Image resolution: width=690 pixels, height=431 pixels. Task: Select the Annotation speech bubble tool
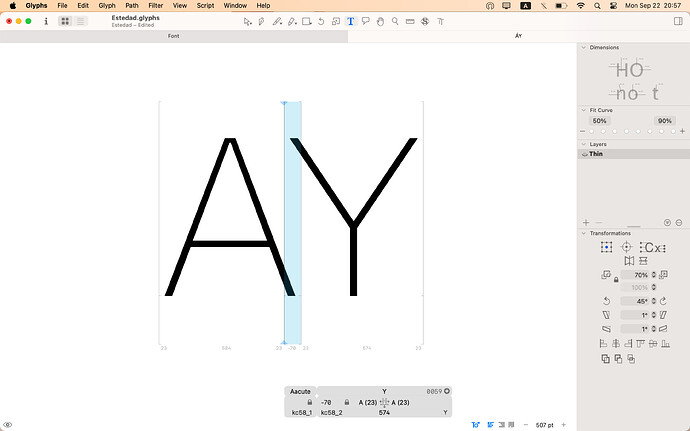pyautogui.click(x=365, y=21)
